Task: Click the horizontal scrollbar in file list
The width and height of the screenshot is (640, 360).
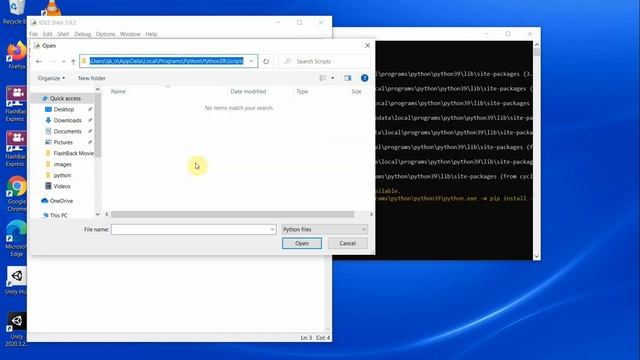Action: (x=232, y=214)
